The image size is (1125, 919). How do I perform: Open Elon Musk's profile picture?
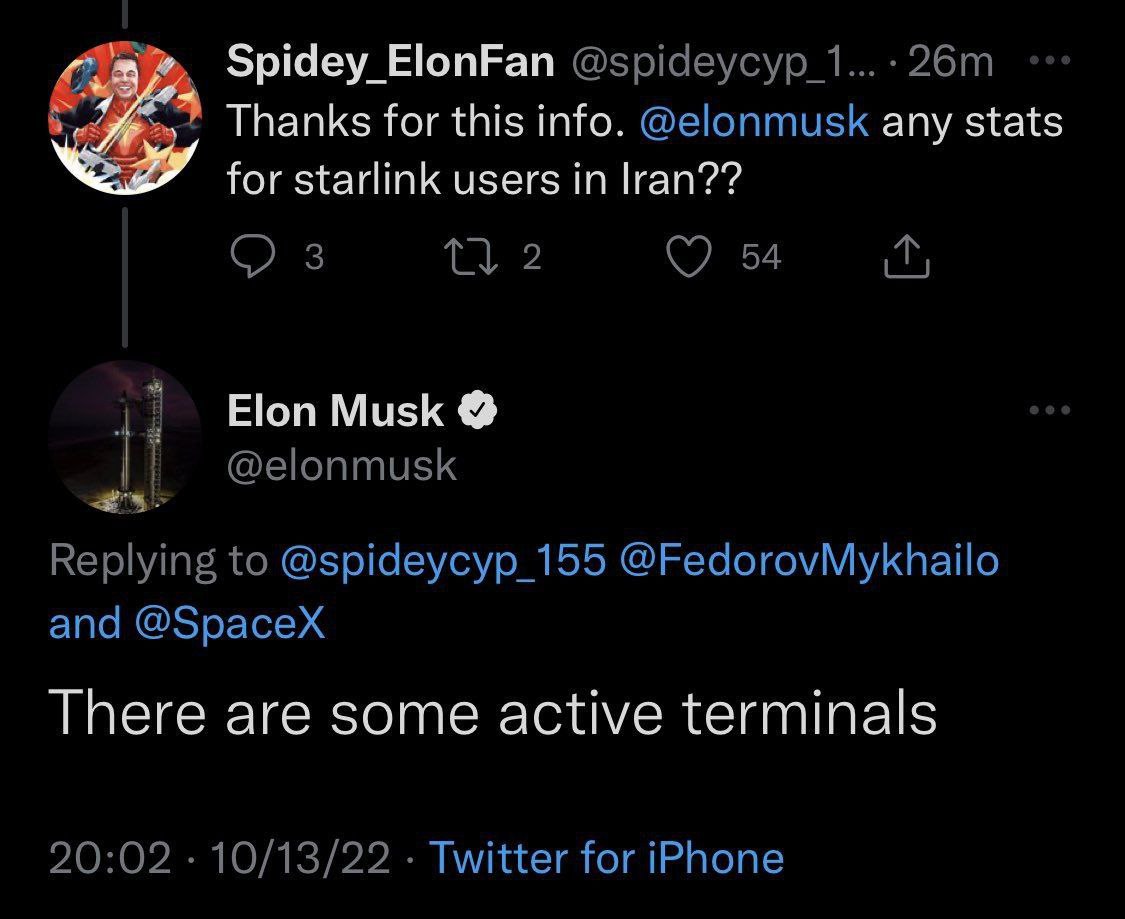click(125, 438)
